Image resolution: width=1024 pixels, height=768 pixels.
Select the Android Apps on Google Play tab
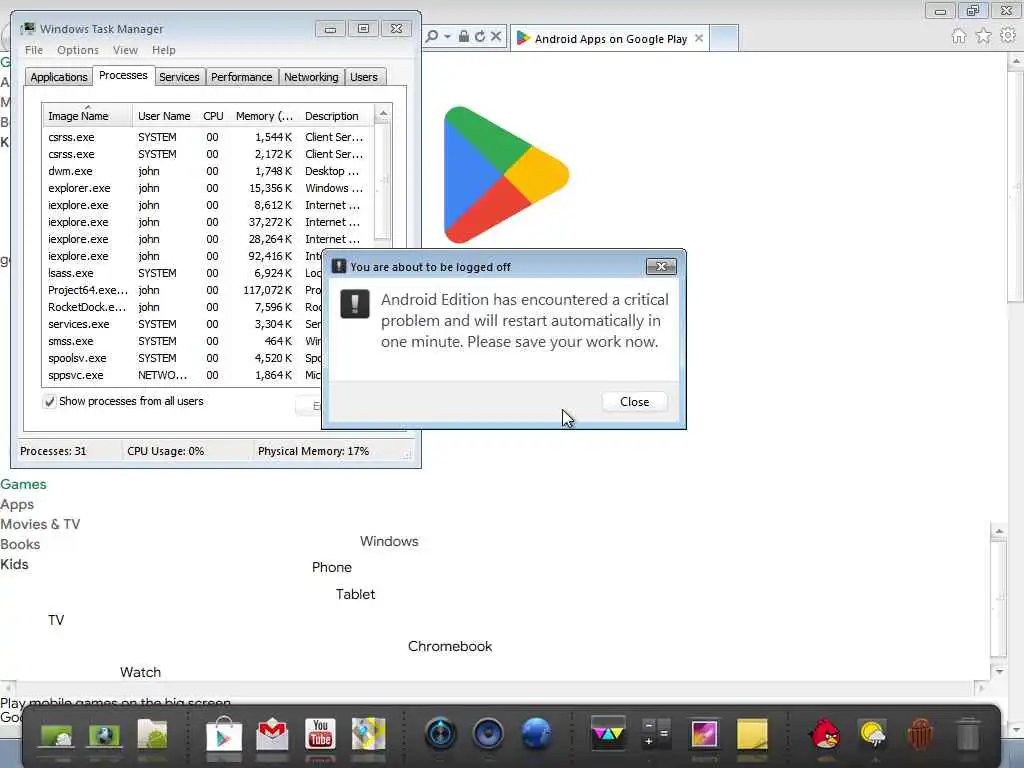click(610, 39)
